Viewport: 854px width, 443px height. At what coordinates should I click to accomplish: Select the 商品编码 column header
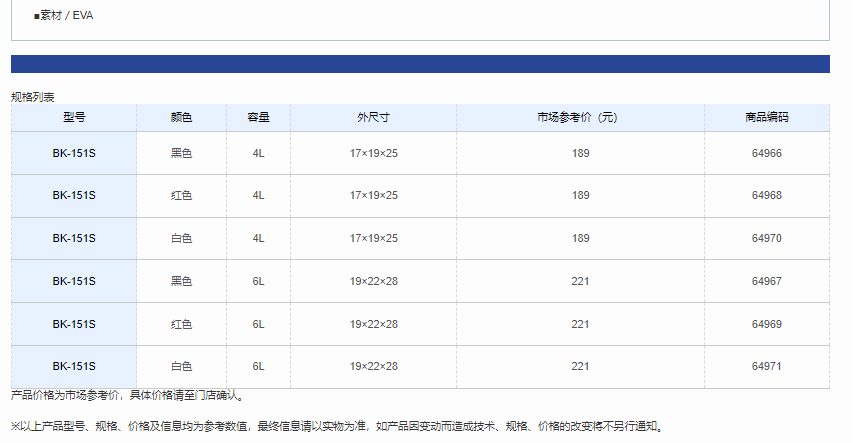coord(767,117)
